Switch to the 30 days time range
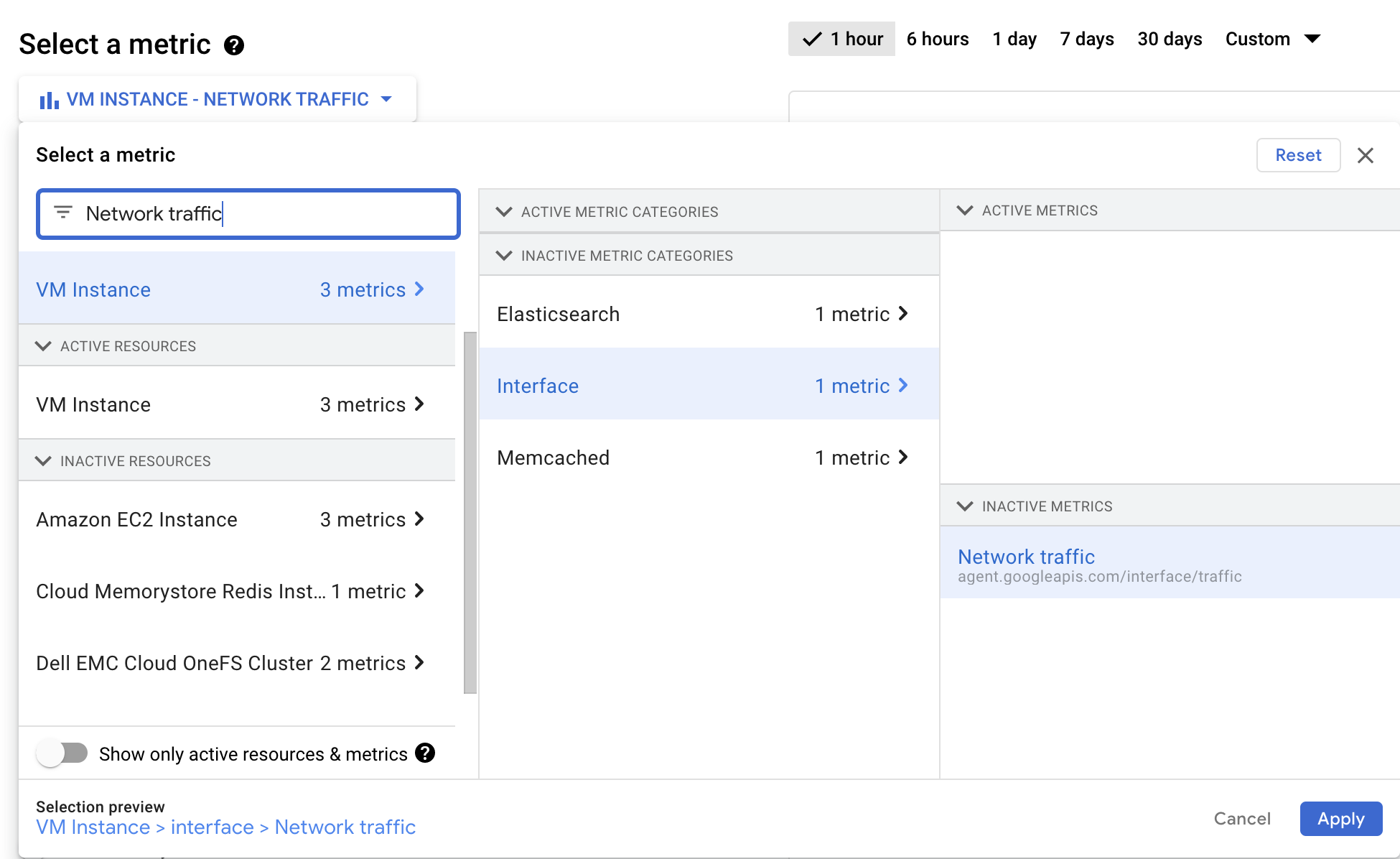The height and width of the screenshot is (859, 1400). (1170, 39)
